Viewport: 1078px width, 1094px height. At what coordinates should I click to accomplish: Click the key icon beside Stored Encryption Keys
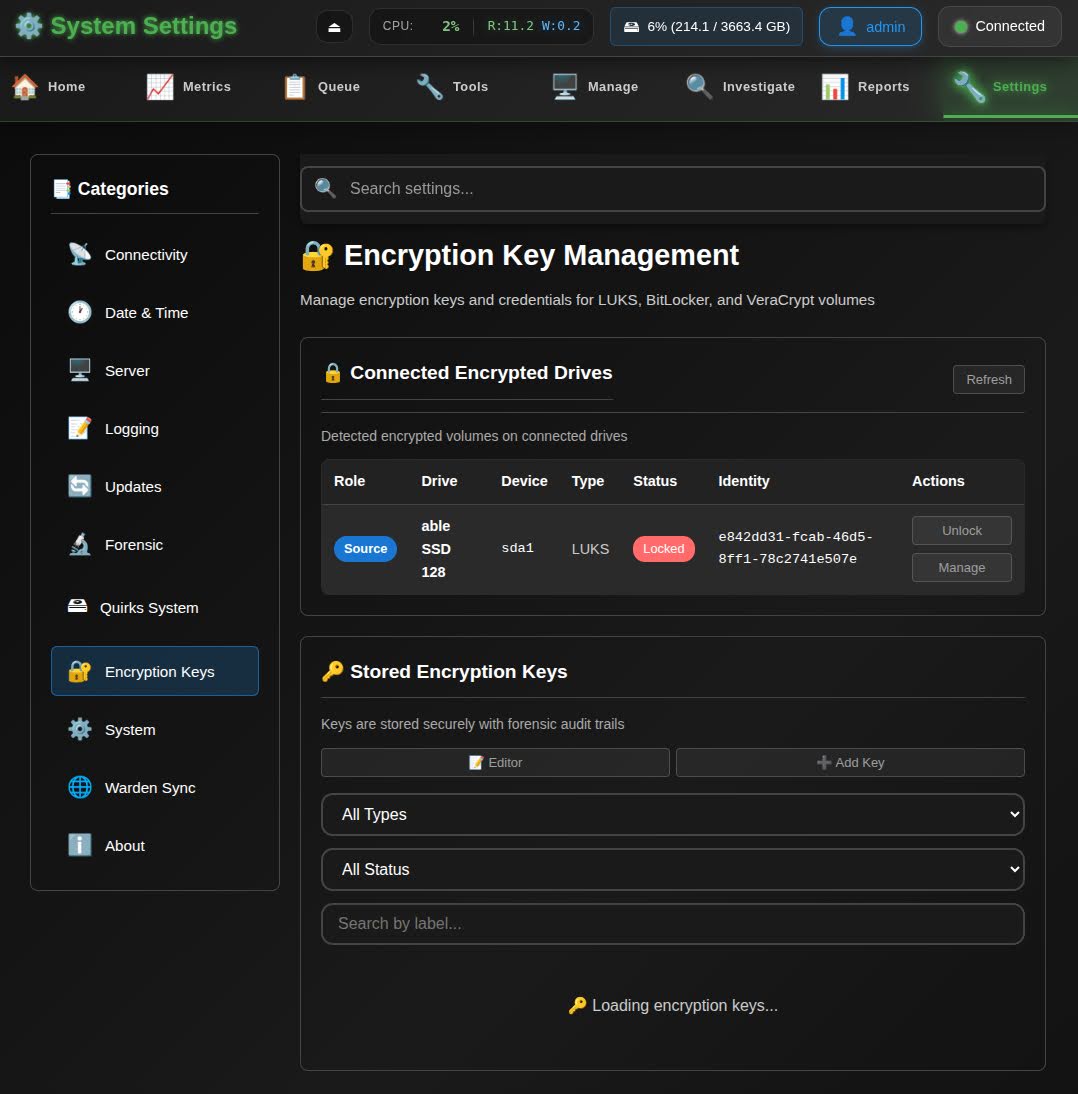click(333, 671)
